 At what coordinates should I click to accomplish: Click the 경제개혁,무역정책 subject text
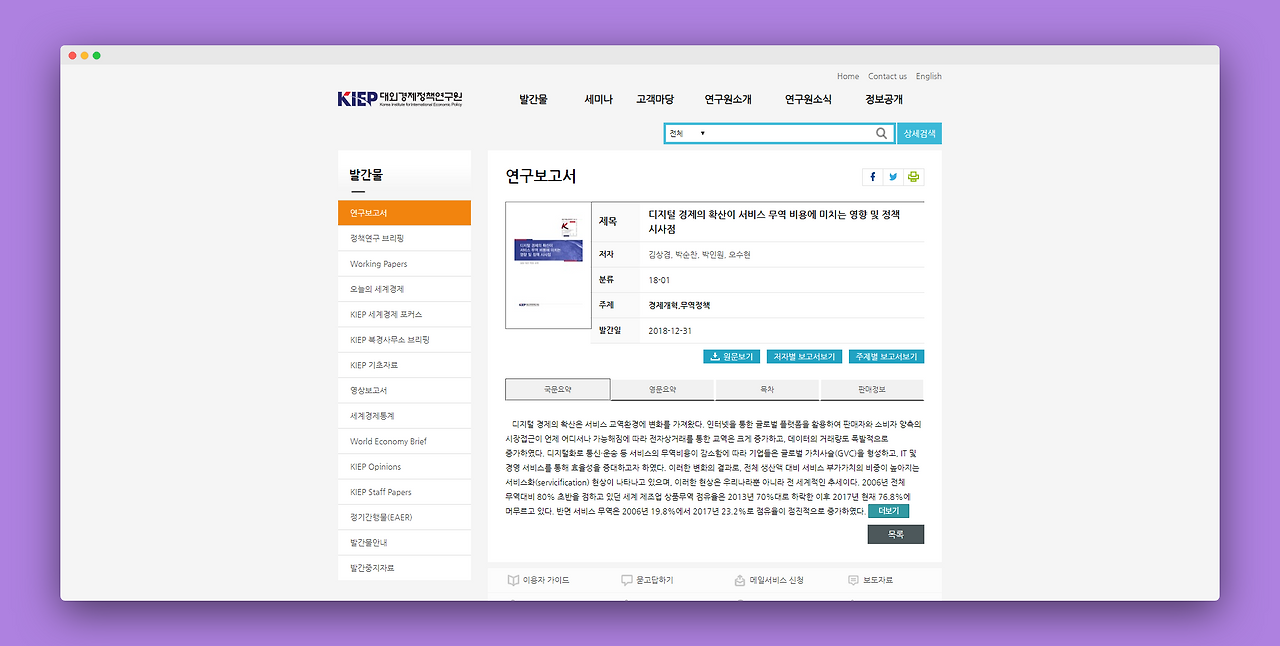click(x=679, y=305)
